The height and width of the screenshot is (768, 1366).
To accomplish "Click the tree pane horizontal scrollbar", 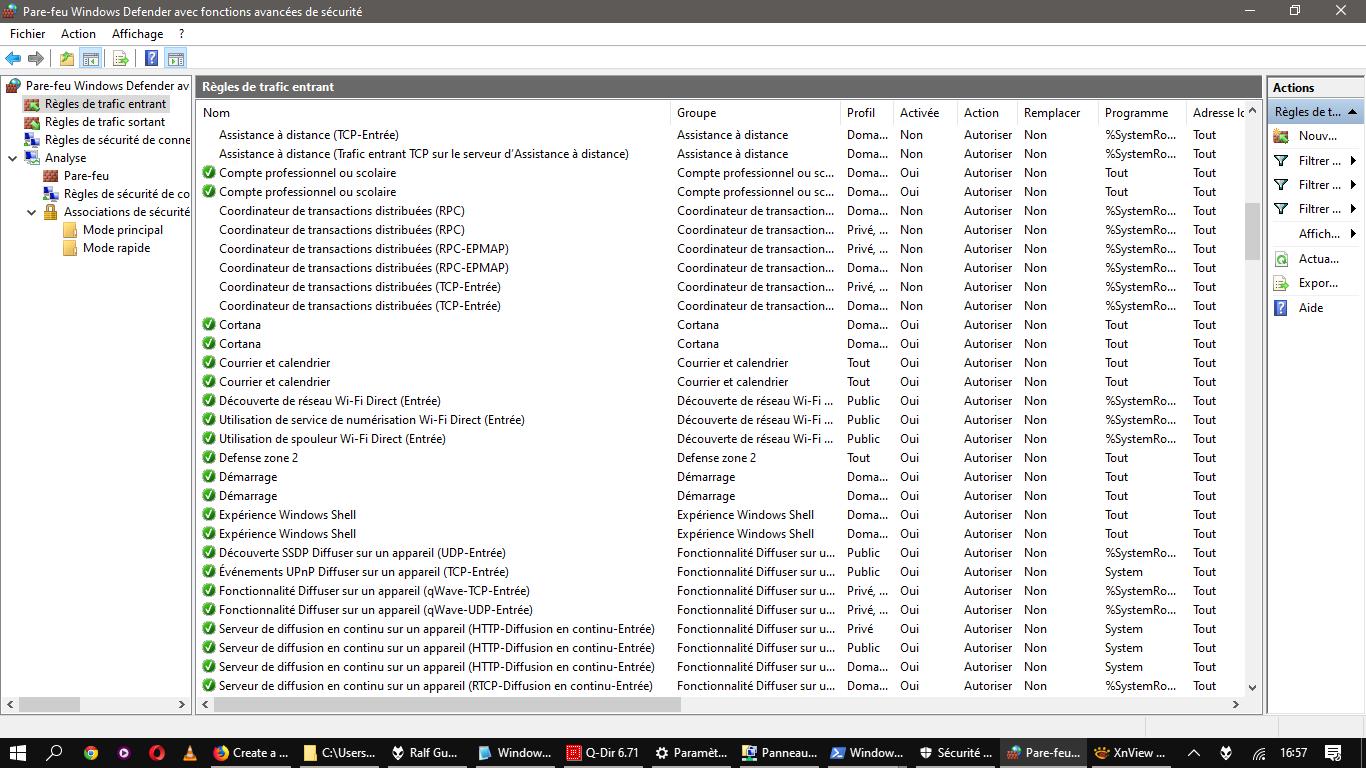I will pyautogui.click(x=47, y=704).
